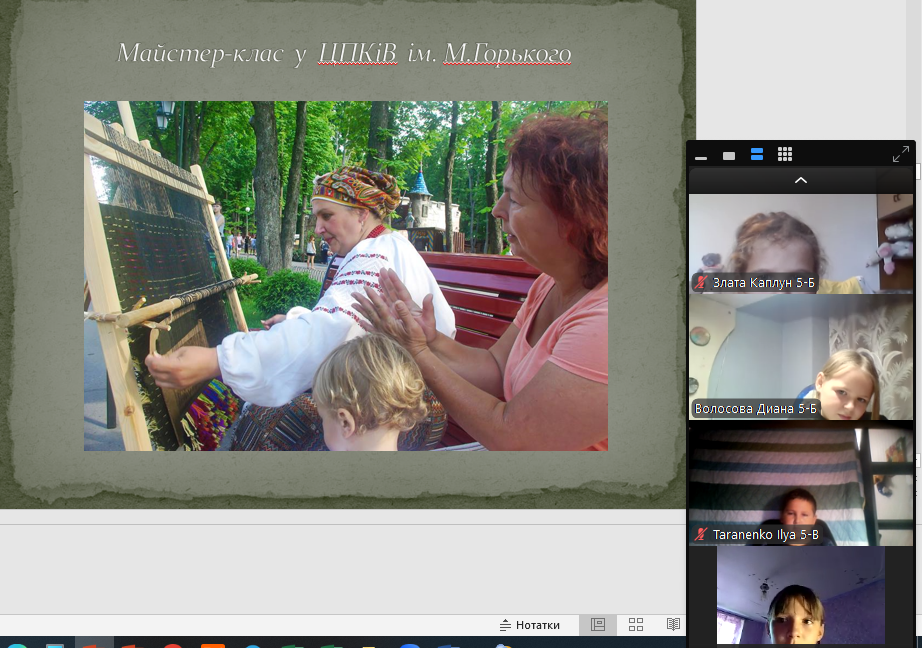922x648 pixels.
Task: Click the name label Злата Каплун 5-Б
Action: coord(763,283)
